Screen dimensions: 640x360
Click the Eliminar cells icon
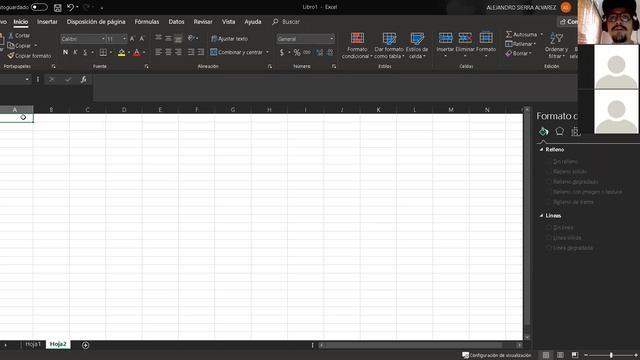(x=465, y=38)
